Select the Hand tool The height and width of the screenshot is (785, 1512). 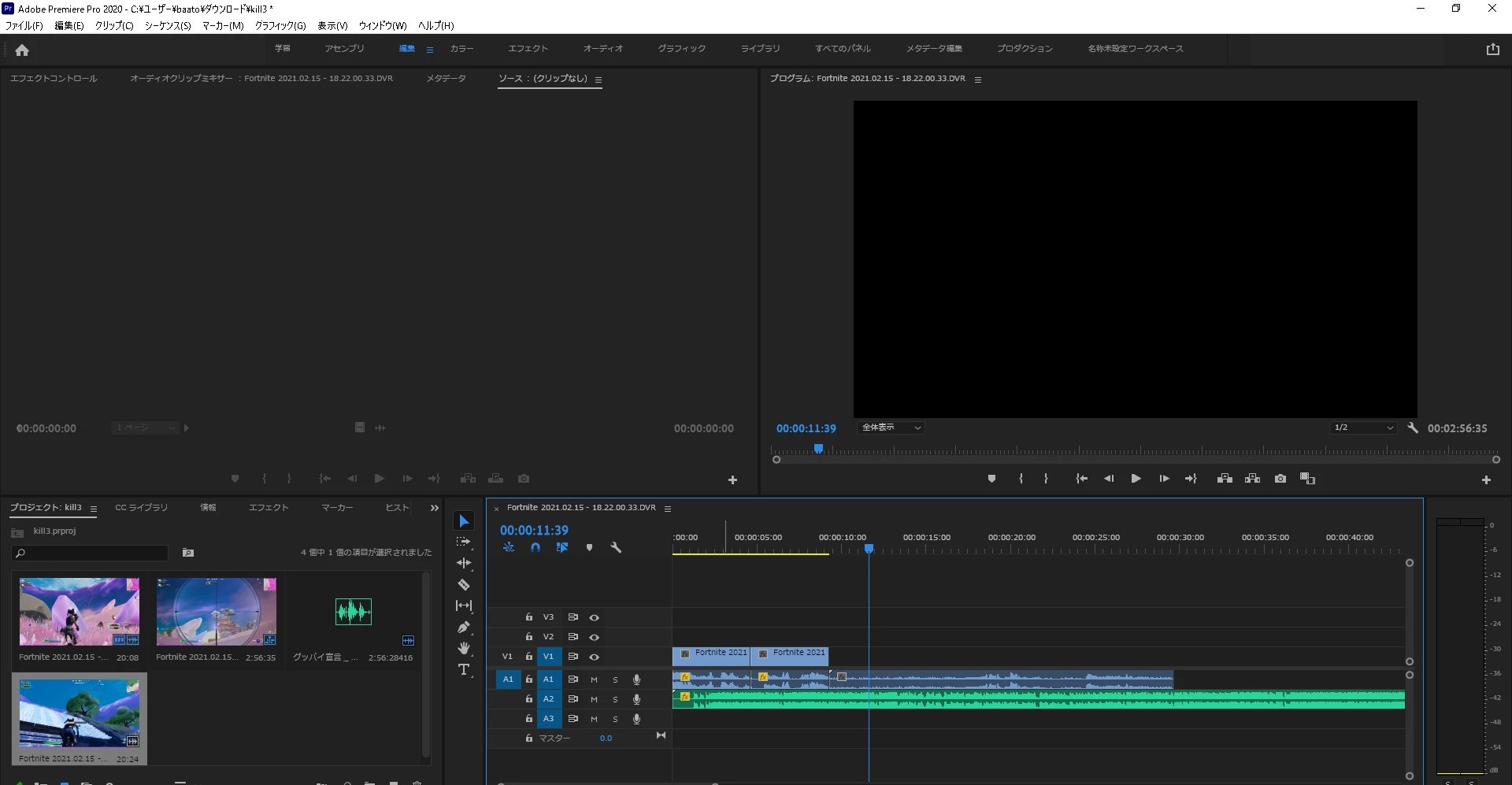point(464,648)
